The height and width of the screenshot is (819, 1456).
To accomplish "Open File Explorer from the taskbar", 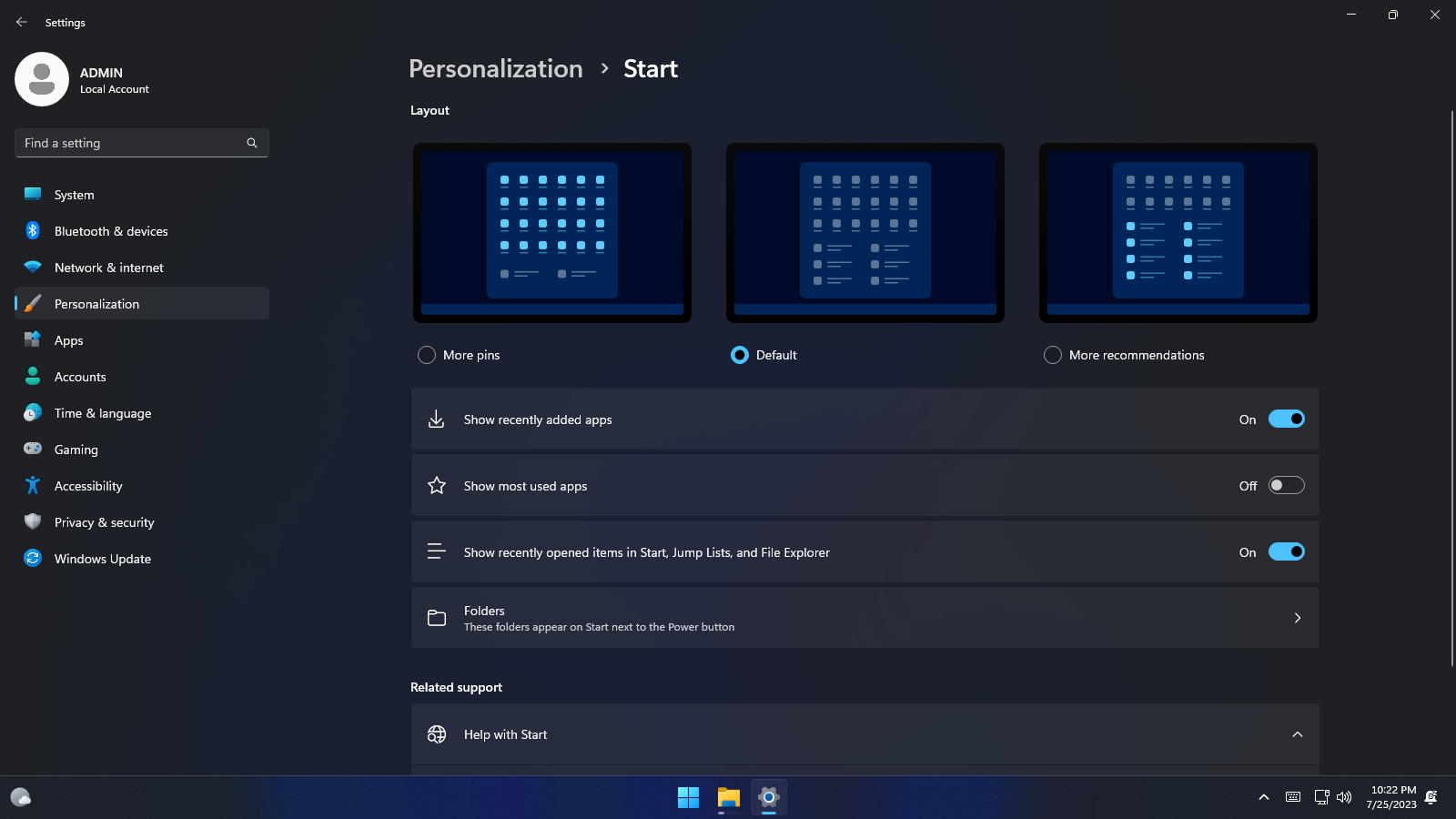I will pos(729,797).
